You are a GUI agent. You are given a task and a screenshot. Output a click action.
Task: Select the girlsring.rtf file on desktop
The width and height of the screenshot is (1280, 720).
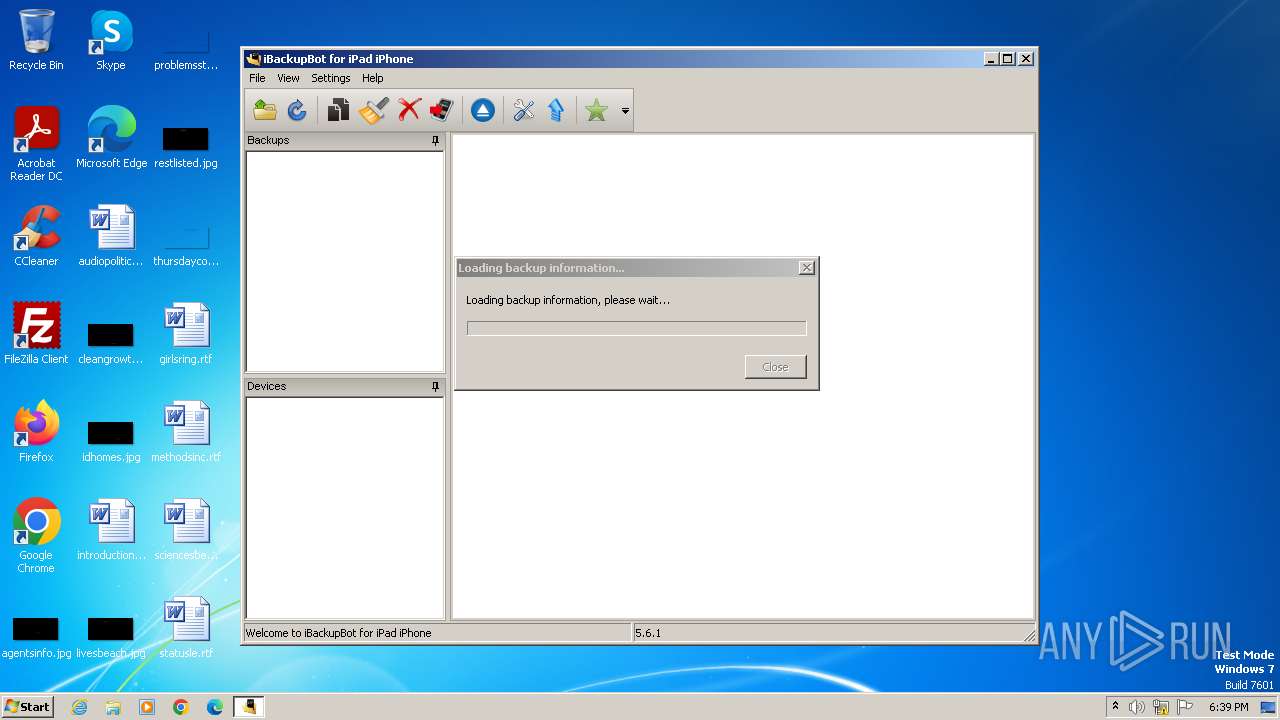point(186,334)
